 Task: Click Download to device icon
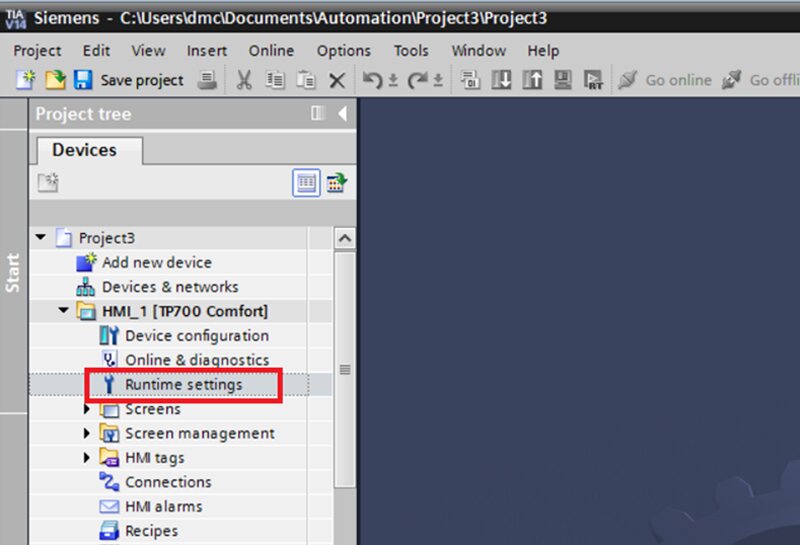501,80
